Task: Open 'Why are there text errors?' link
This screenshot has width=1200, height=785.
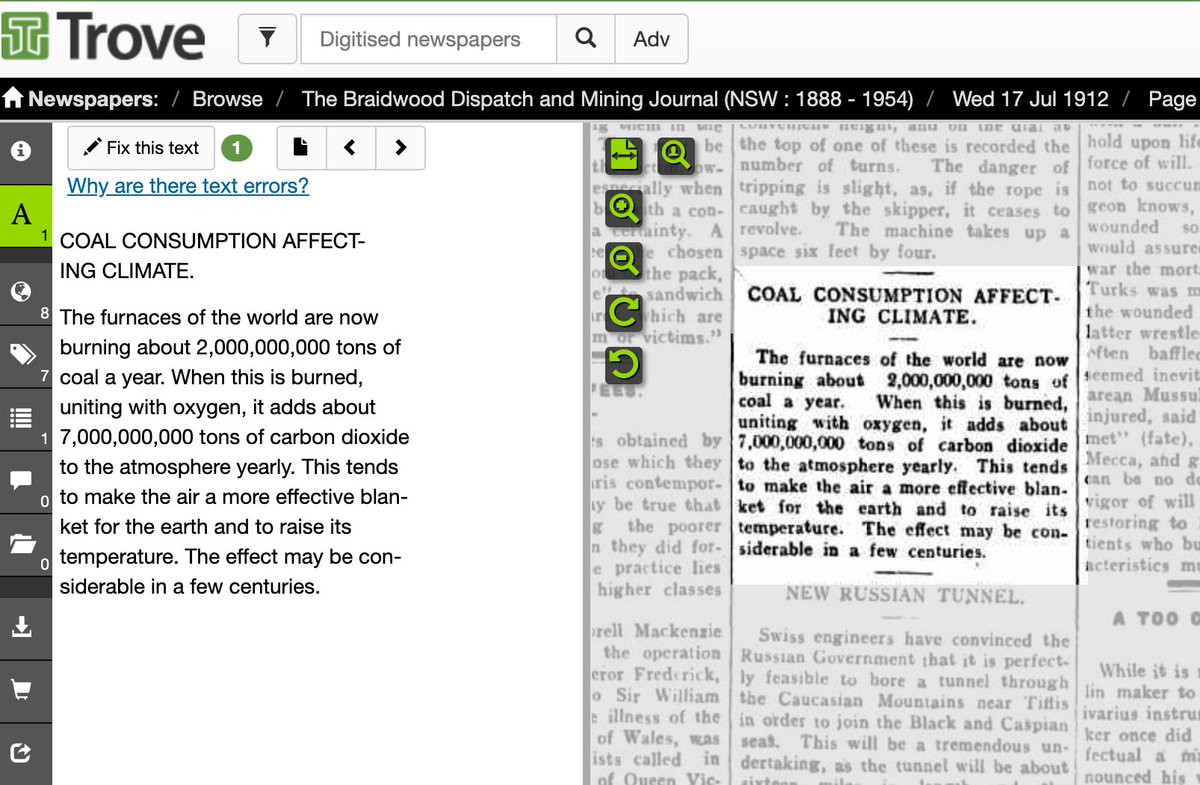Action: [x=188, y=186]
